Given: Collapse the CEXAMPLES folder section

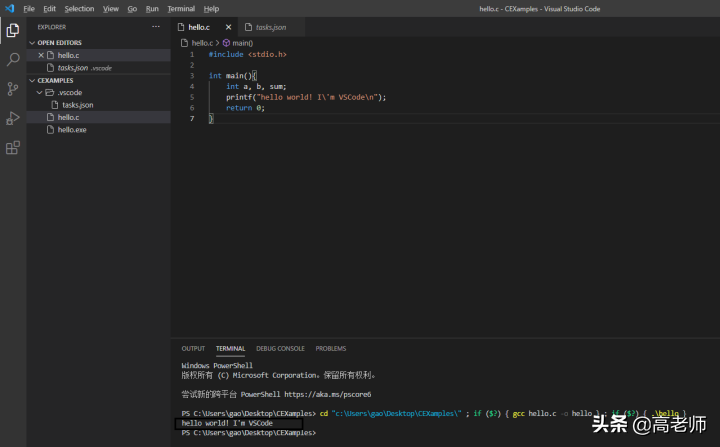Looking at the screenshot, I should [32, 80].
